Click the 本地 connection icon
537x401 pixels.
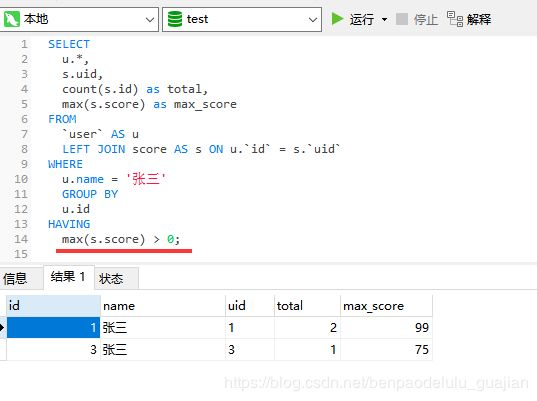[x=12, y=19]
